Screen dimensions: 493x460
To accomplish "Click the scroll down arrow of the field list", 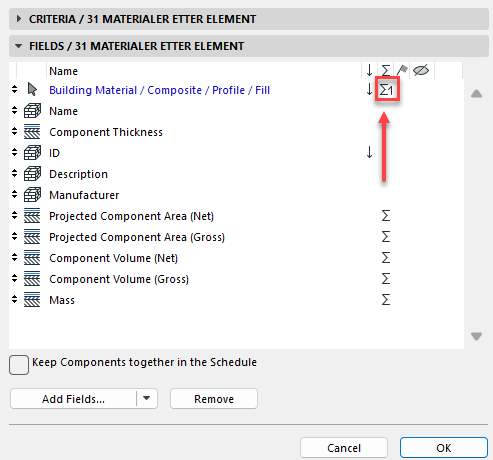I will tap(476, 336).
